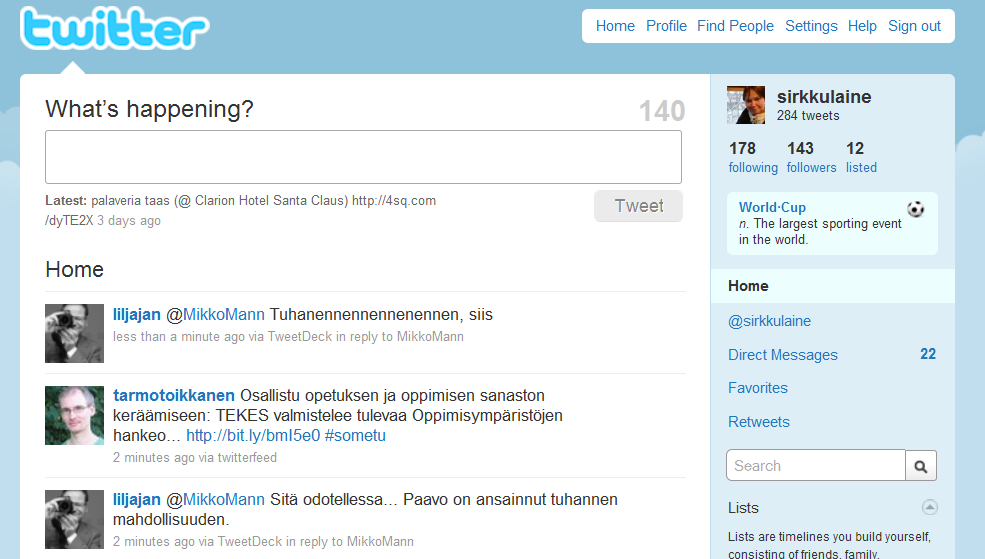Open 'in reply to MikkoMann' on first tweet
Image resolution: width=985 pixels, height=559 pixels.
(x=400, y=337)
